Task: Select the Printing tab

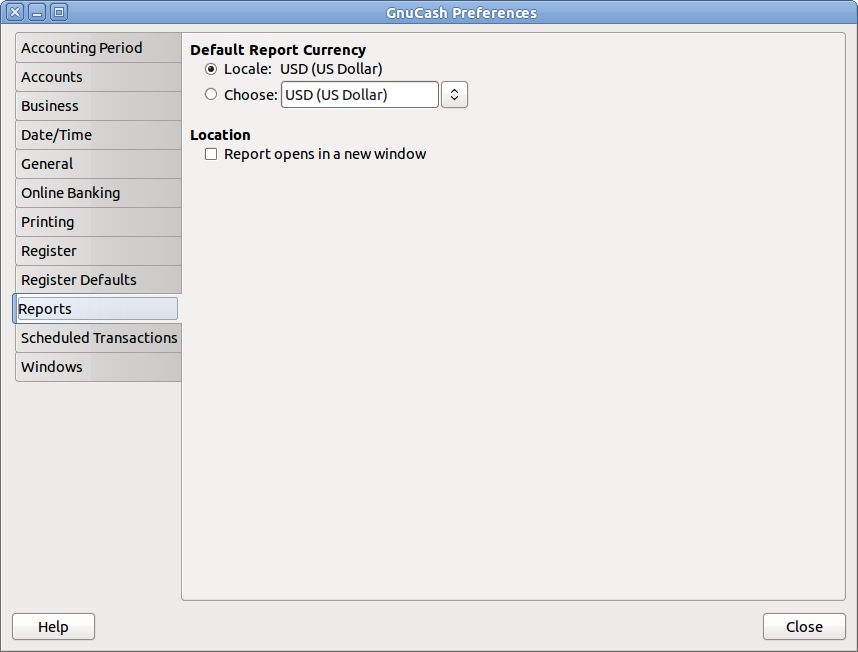Action: 98,222
